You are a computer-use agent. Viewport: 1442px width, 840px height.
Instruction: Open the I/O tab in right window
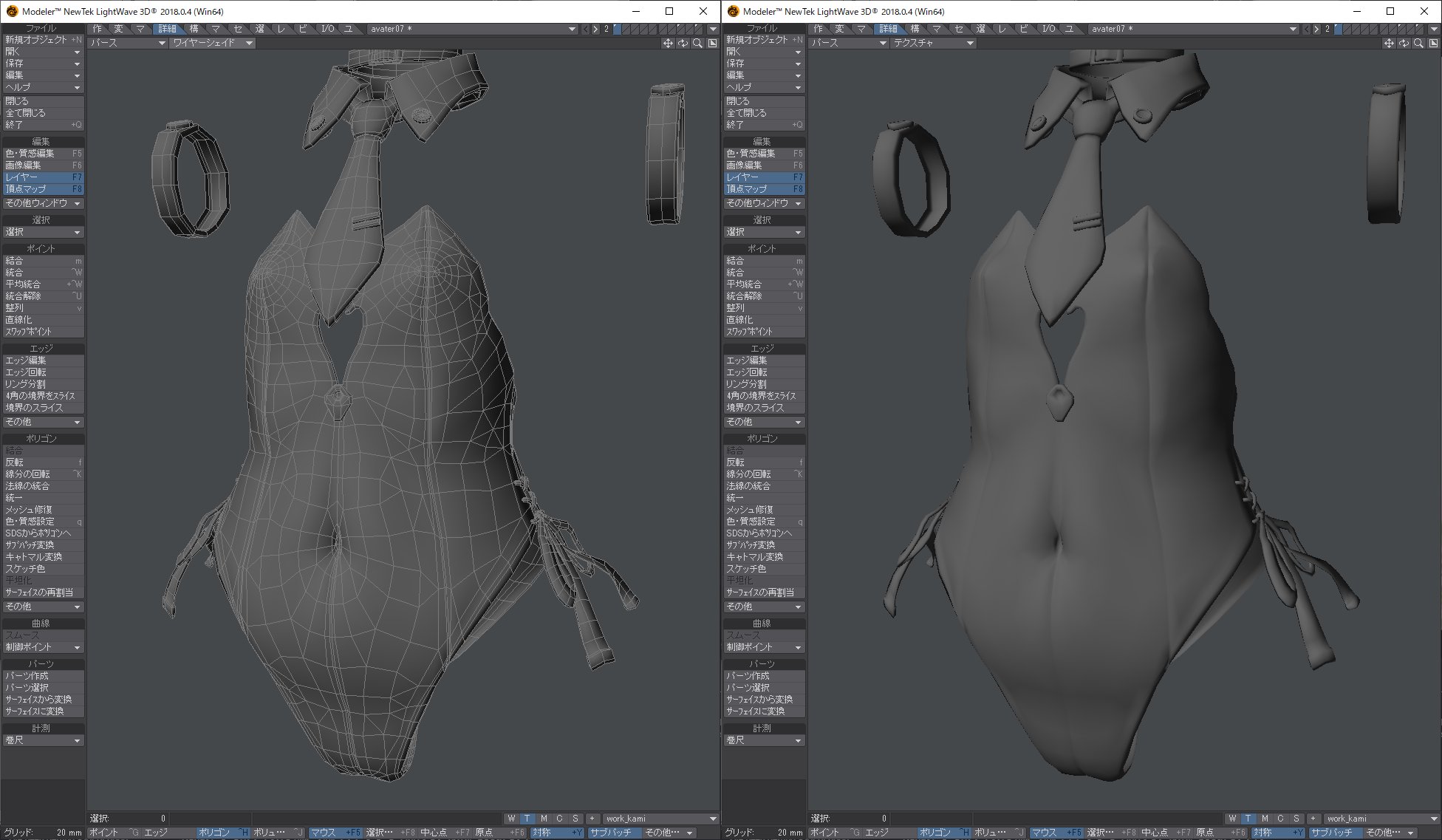tap(1048, 29)
